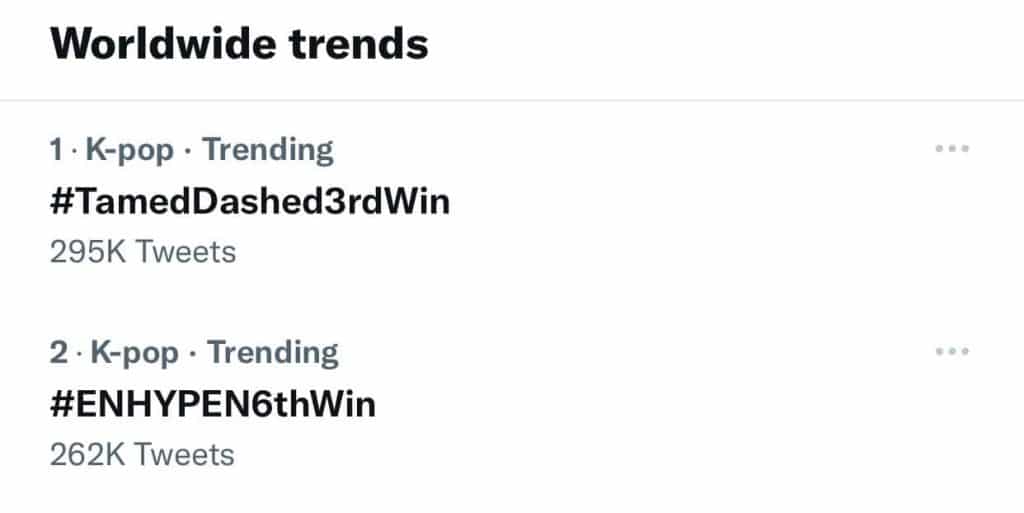This screenshot has width=1024, height=513.
Task: Open more options for #ENHYPEN6thWin trend
Action: pos(952,352)
